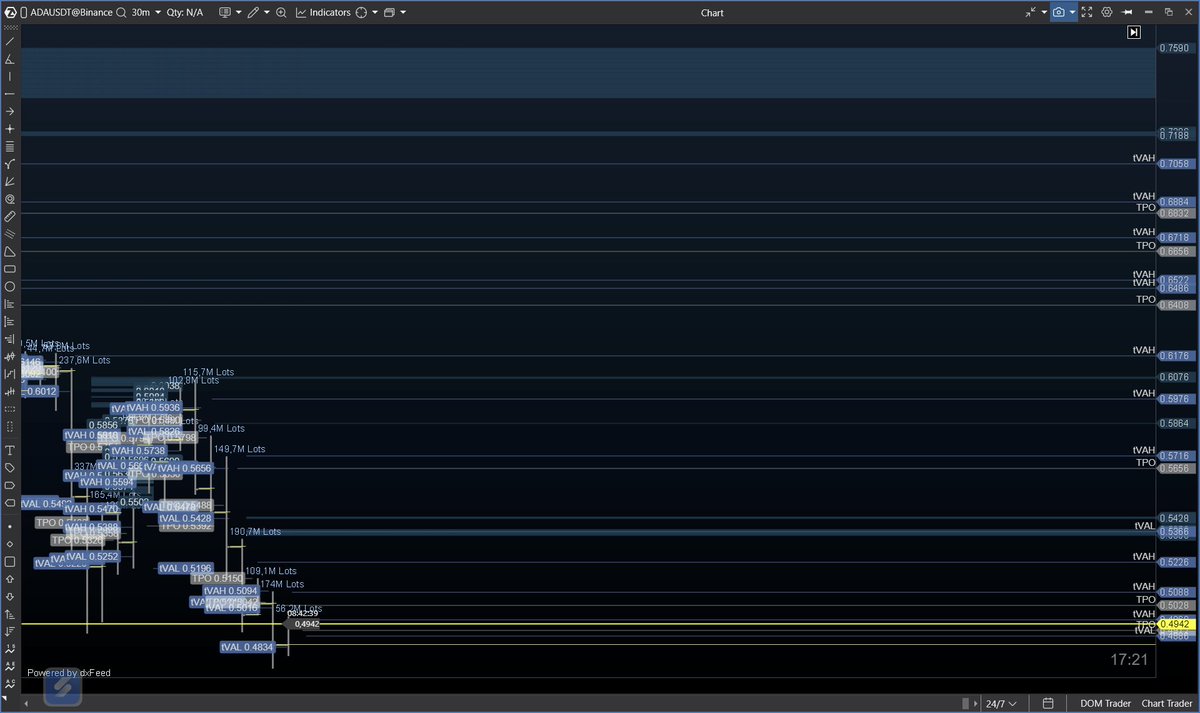The image size is (1200, 713).
Task: Click the ADAUSDT@Binance symbol field
Action: point(72,13)
